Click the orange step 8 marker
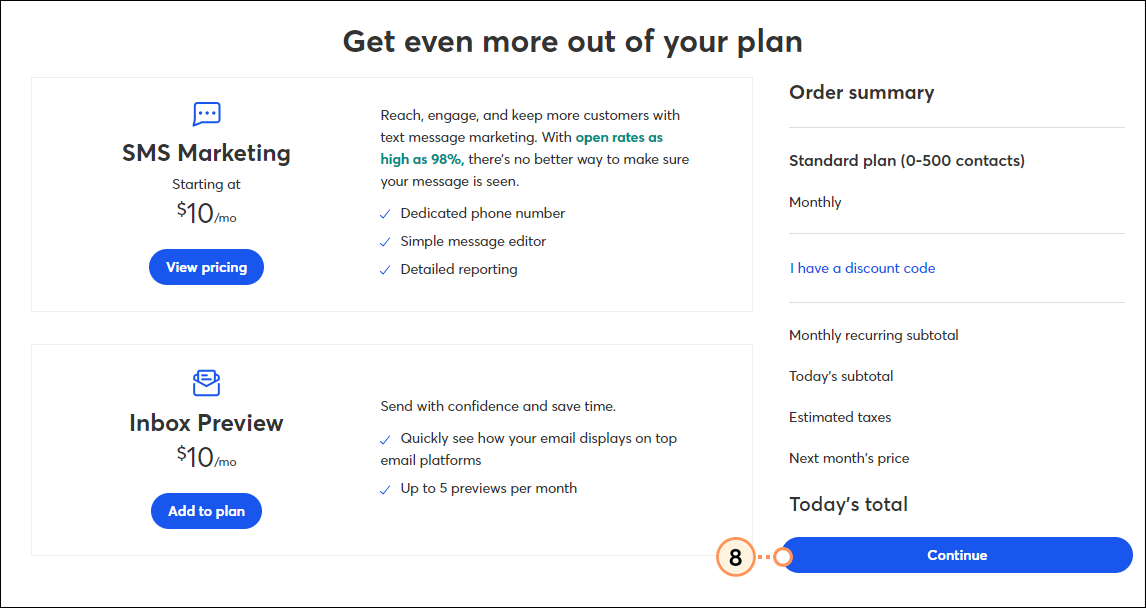The height and width of the screenshot is (608, 1146). 735,557
